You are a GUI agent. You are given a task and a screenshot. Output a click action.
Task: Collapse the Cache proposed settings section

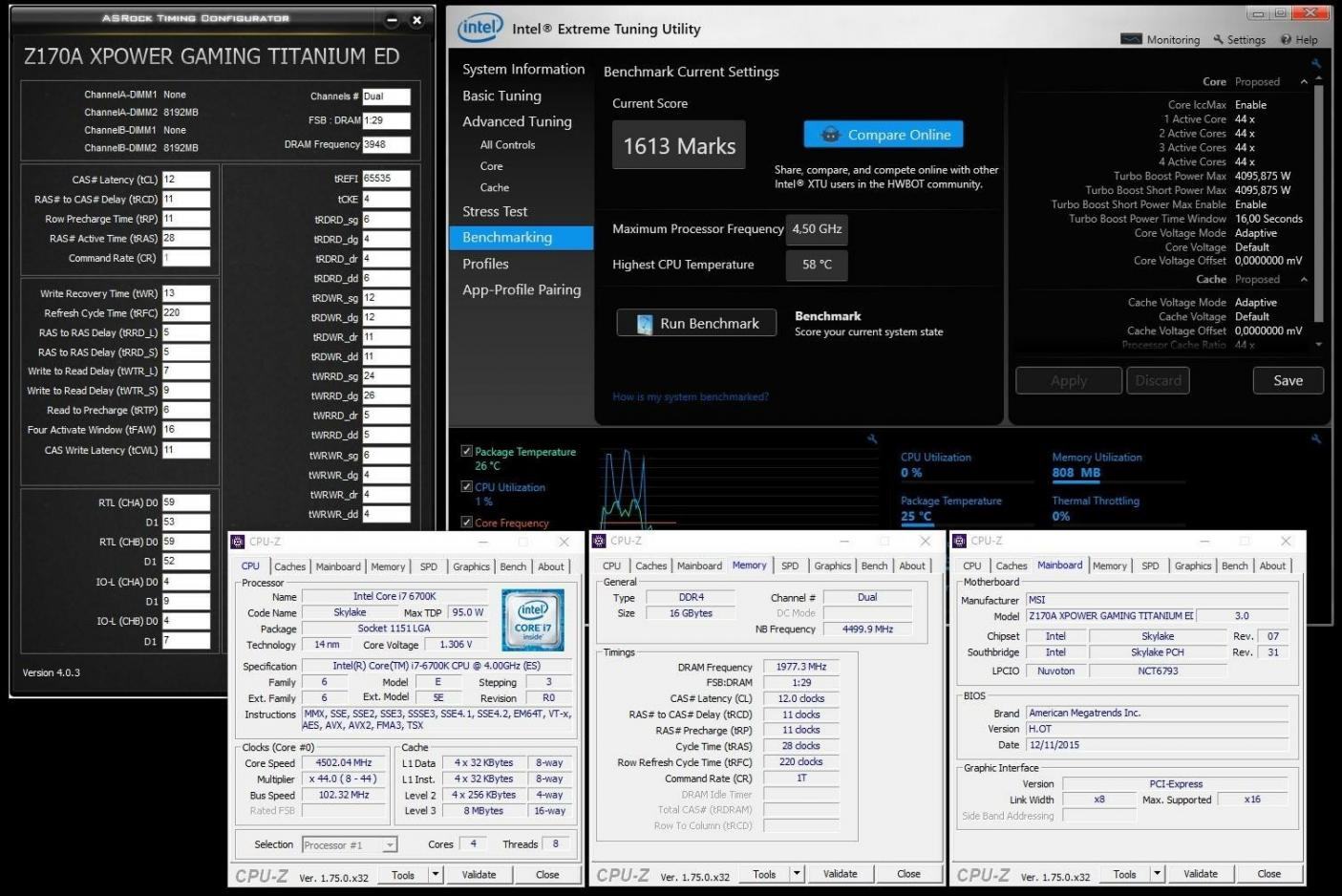[x=1304, y=280]
